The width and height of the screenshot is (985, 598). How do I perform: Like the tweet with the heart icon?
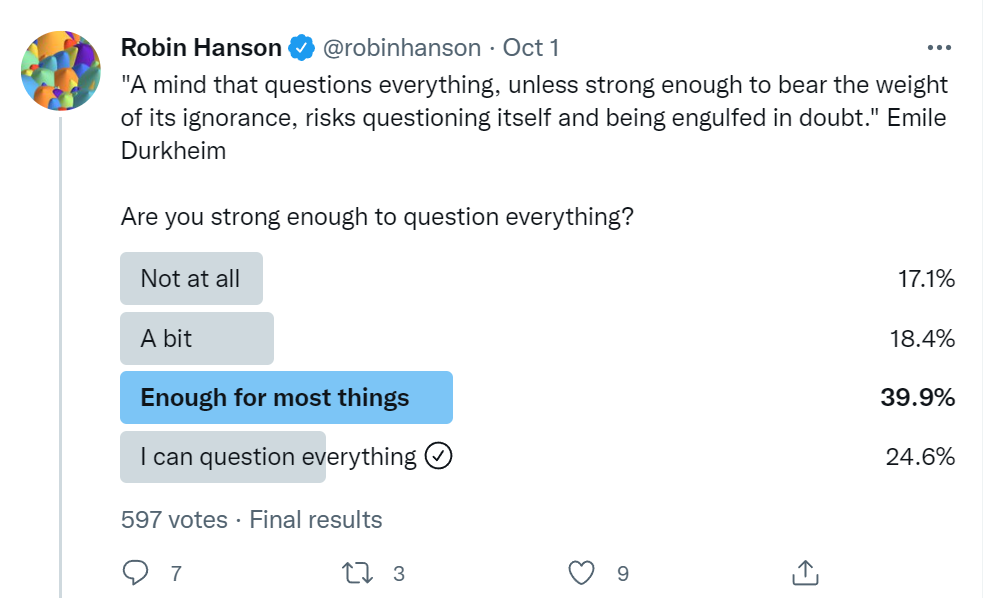(x=581, y=573)
